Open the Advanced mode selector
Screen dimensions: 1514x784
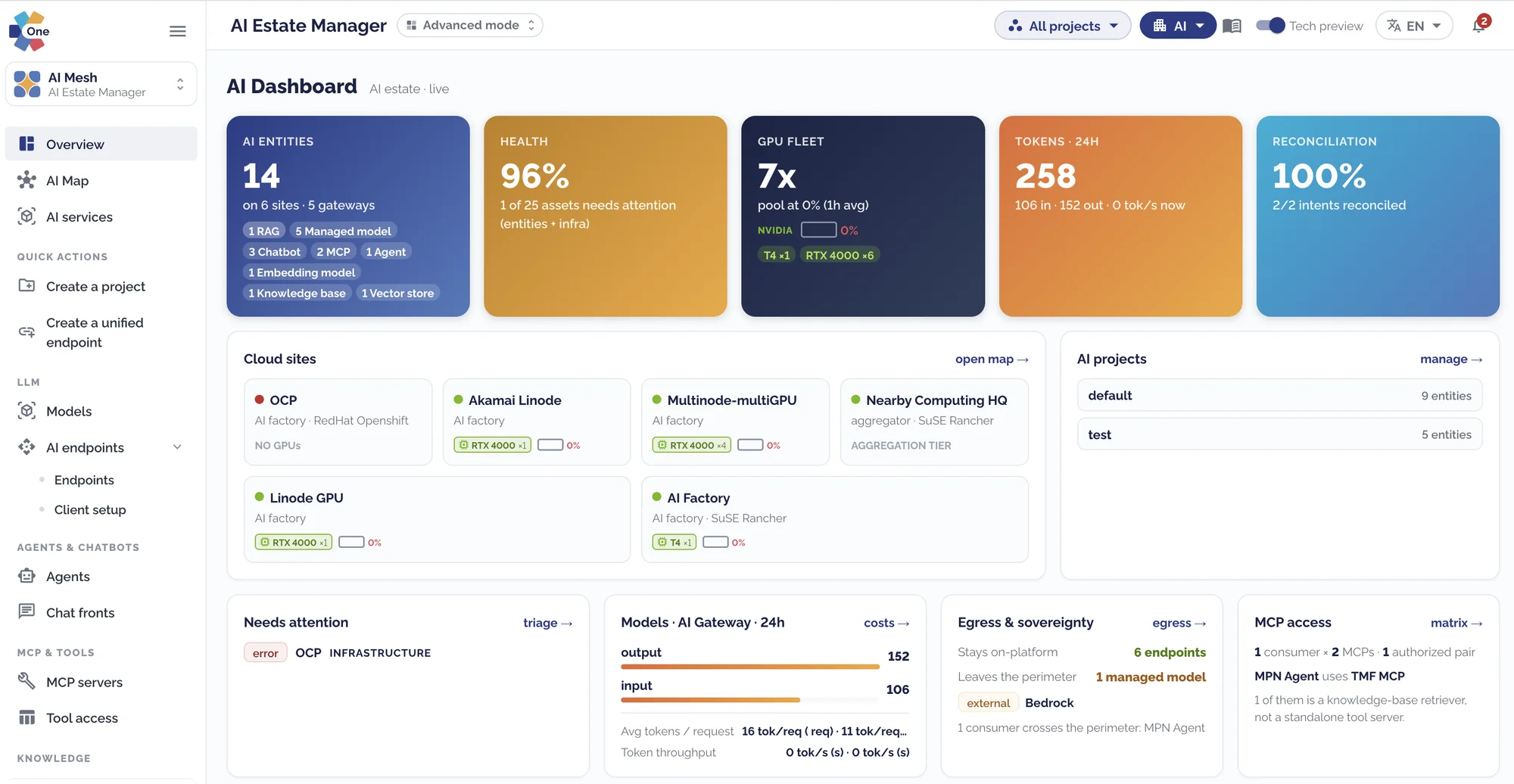470,25
